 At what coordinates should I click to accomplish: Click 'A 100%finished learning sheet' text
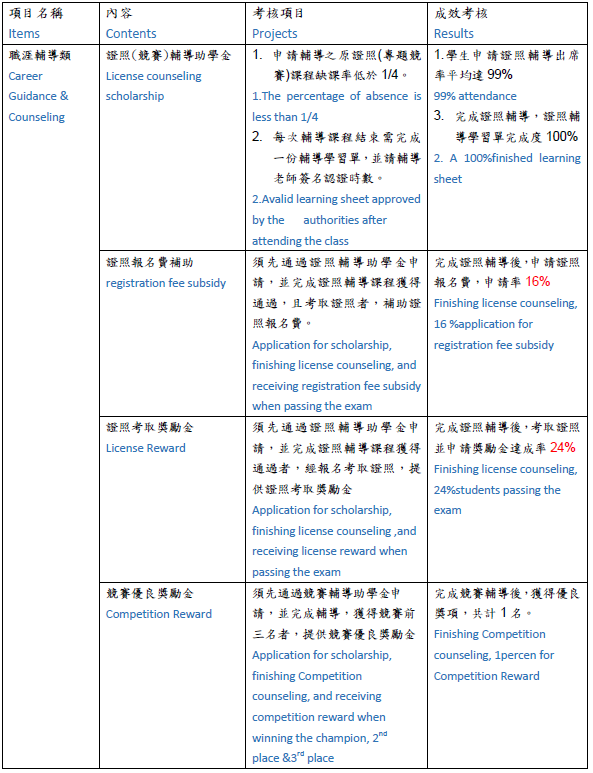point(507,169)
